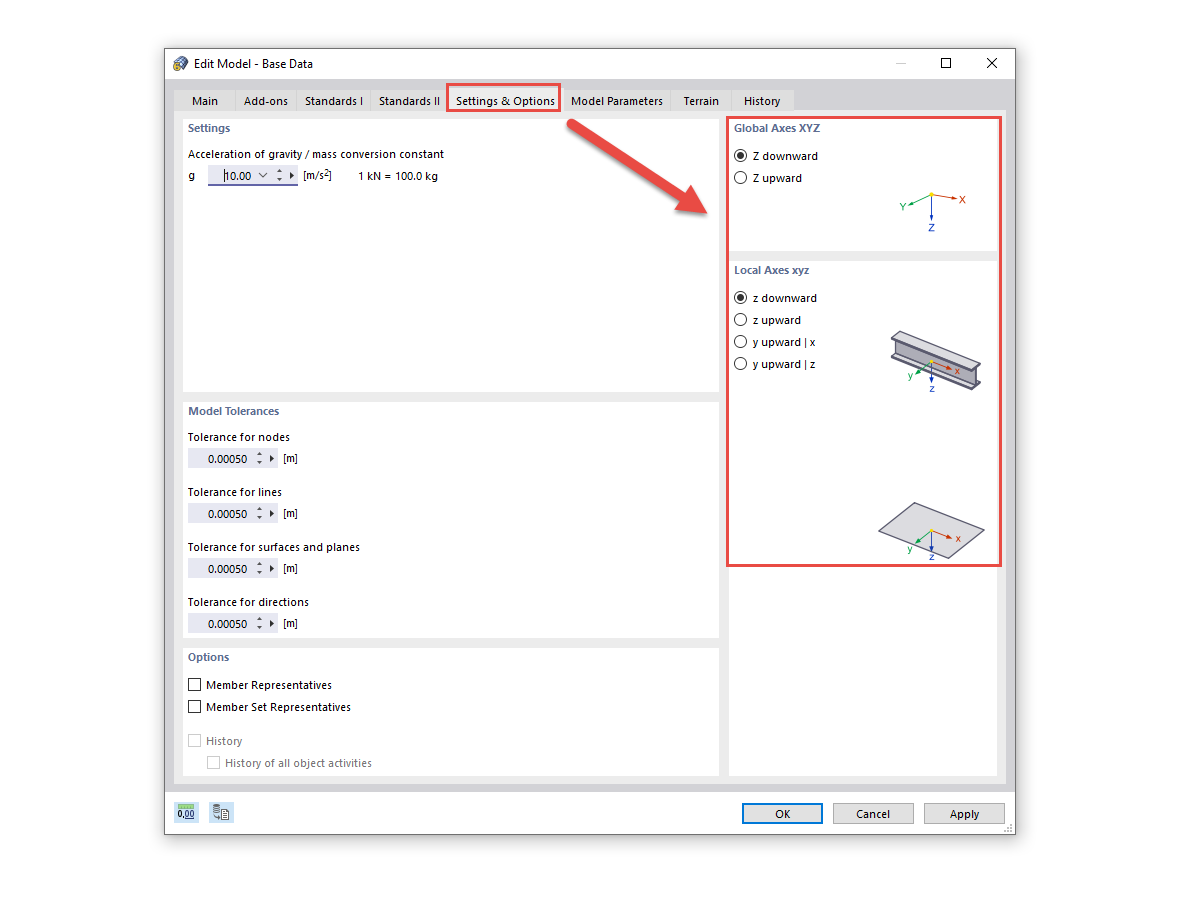Click the arrow beside tolerance for lines field
The width and height of the screenshot is (1200, 900).
270,513
